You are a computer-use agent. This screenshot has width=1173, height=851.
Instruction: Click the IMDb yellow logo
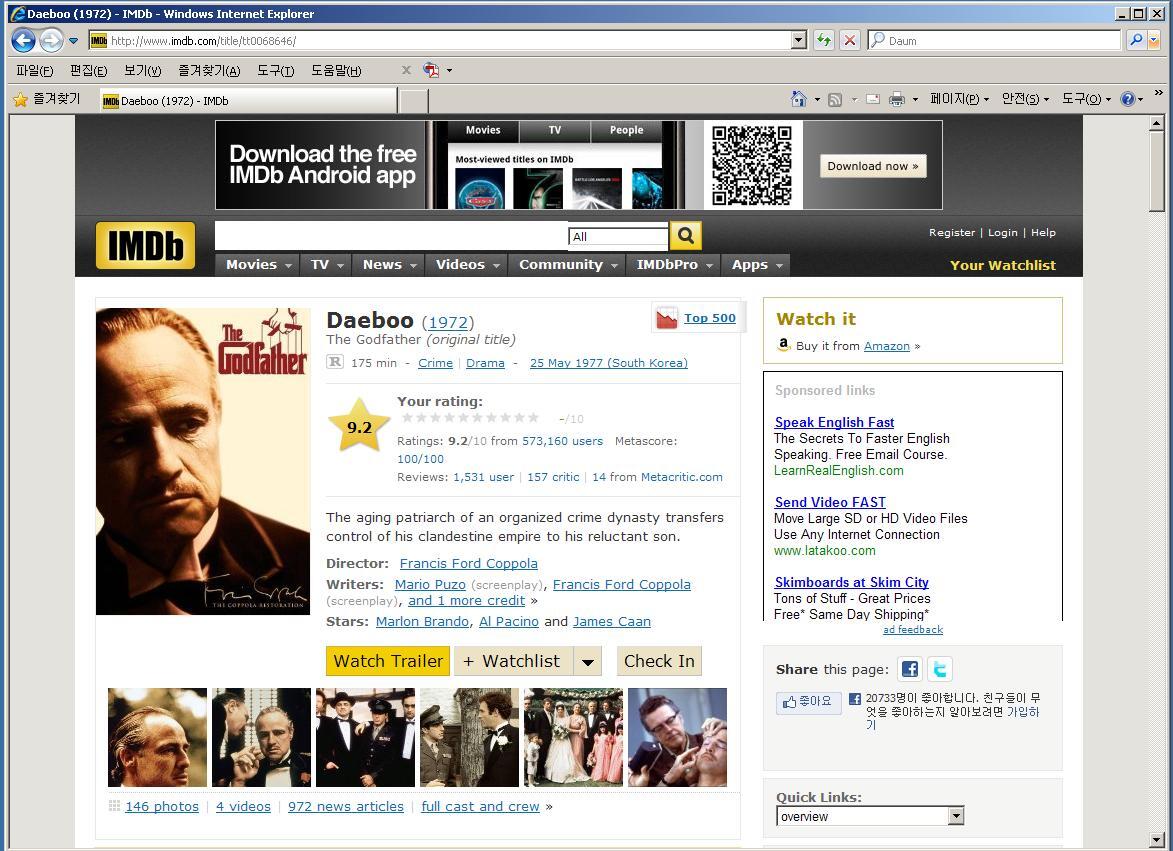pyautogui.click(x=145, y=245)
